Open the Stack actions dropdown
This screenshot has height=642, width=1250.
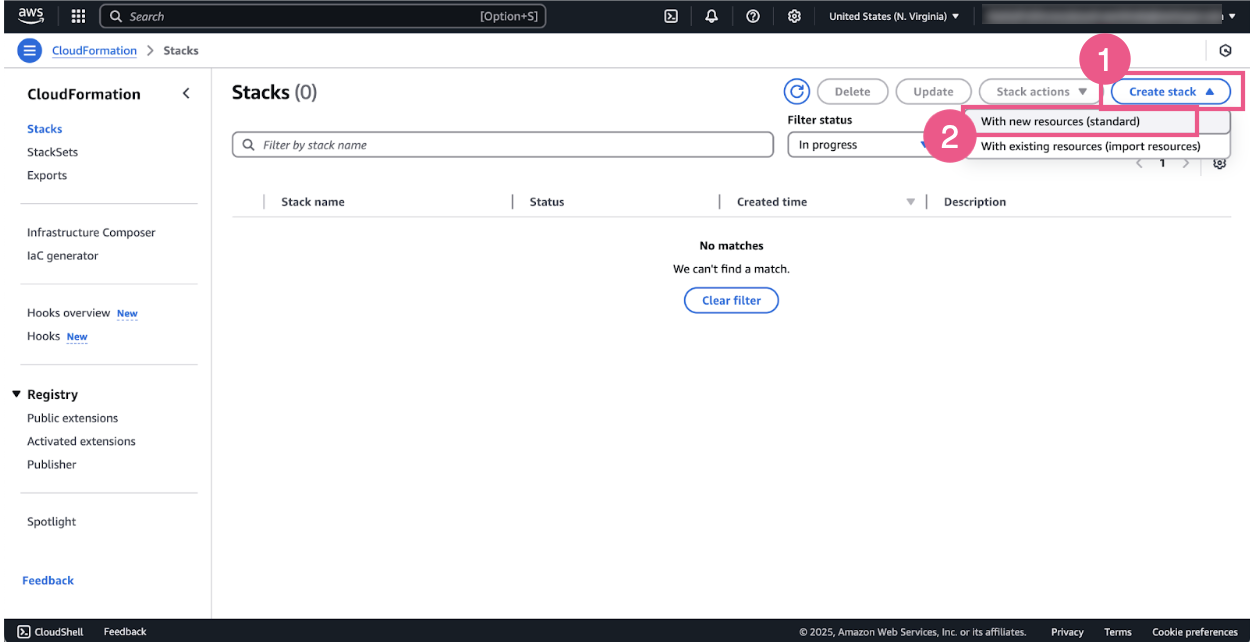coord(1041,91)
